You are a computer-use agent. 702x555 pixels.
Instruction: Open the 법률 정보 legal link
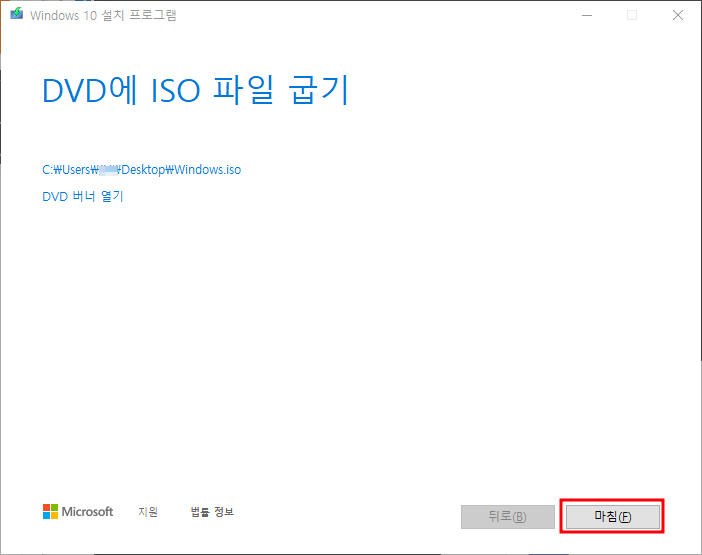[x=212, y=512]
